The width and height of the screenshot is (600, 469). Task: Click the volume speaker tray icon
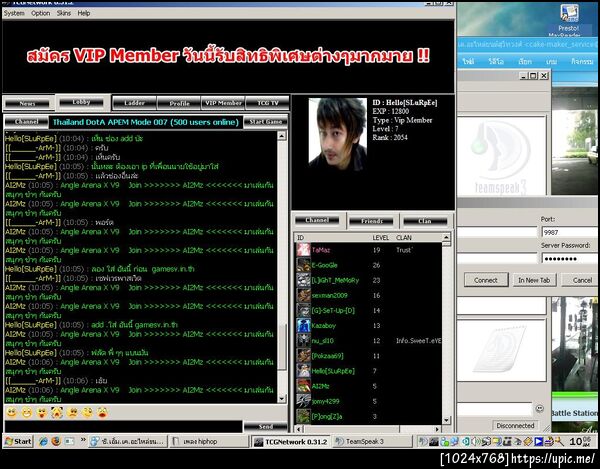tap(476, 441)
